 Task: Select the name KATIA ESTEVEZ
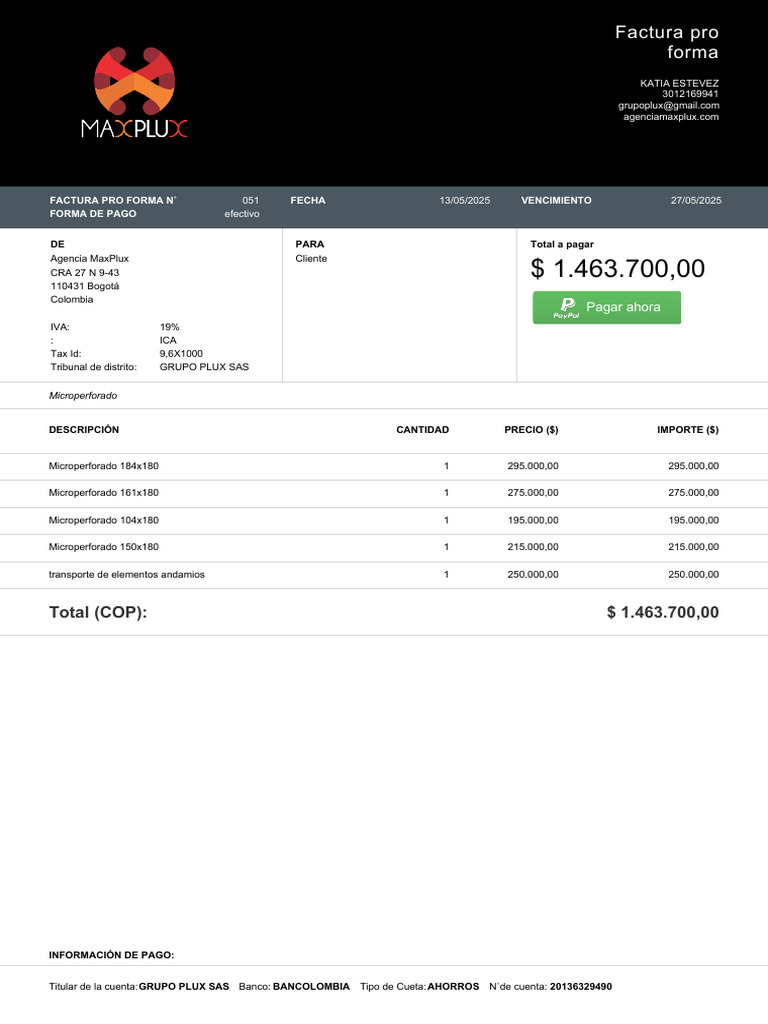pos(679,84)
